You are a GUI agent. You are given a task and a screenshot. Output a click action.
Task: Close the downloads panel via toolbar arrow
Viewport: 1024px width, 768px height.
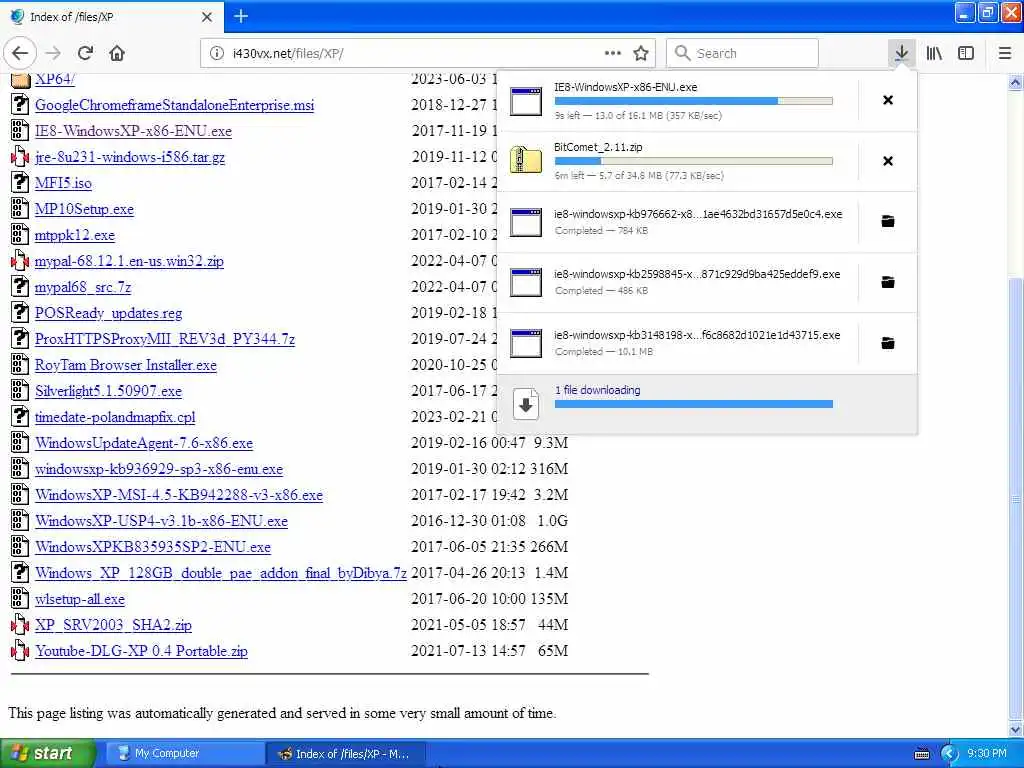point(901,53)
